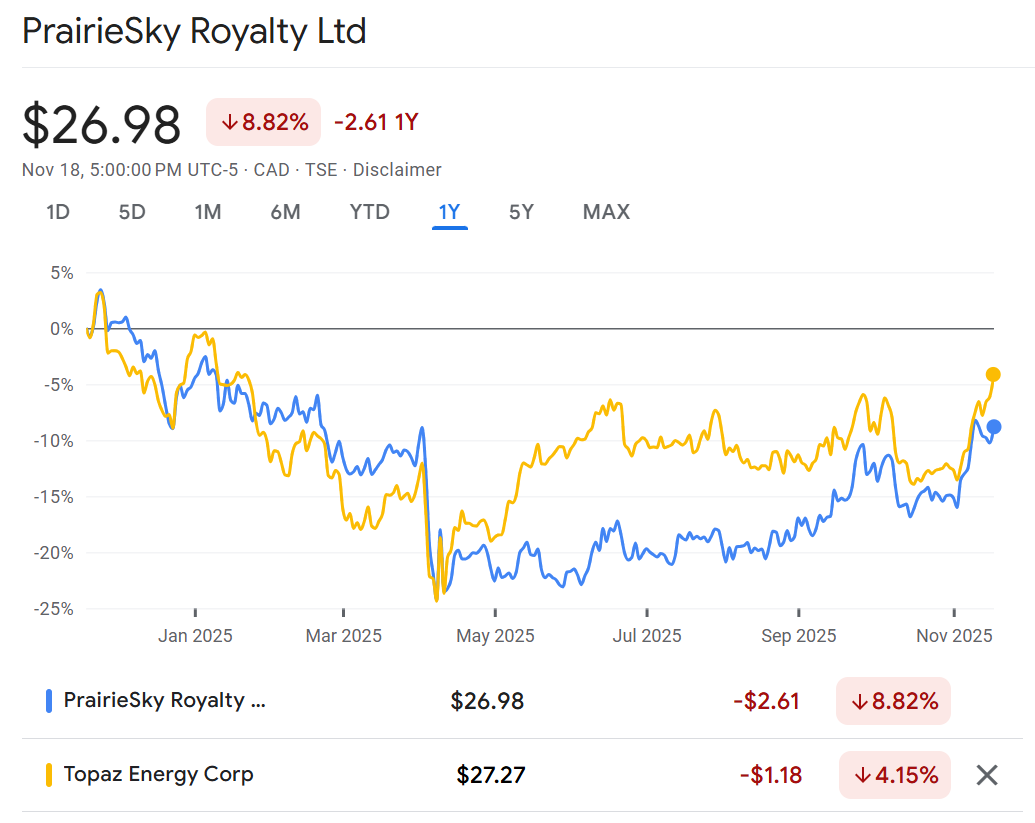Click the May 2025 axis label

coord(495,636)
